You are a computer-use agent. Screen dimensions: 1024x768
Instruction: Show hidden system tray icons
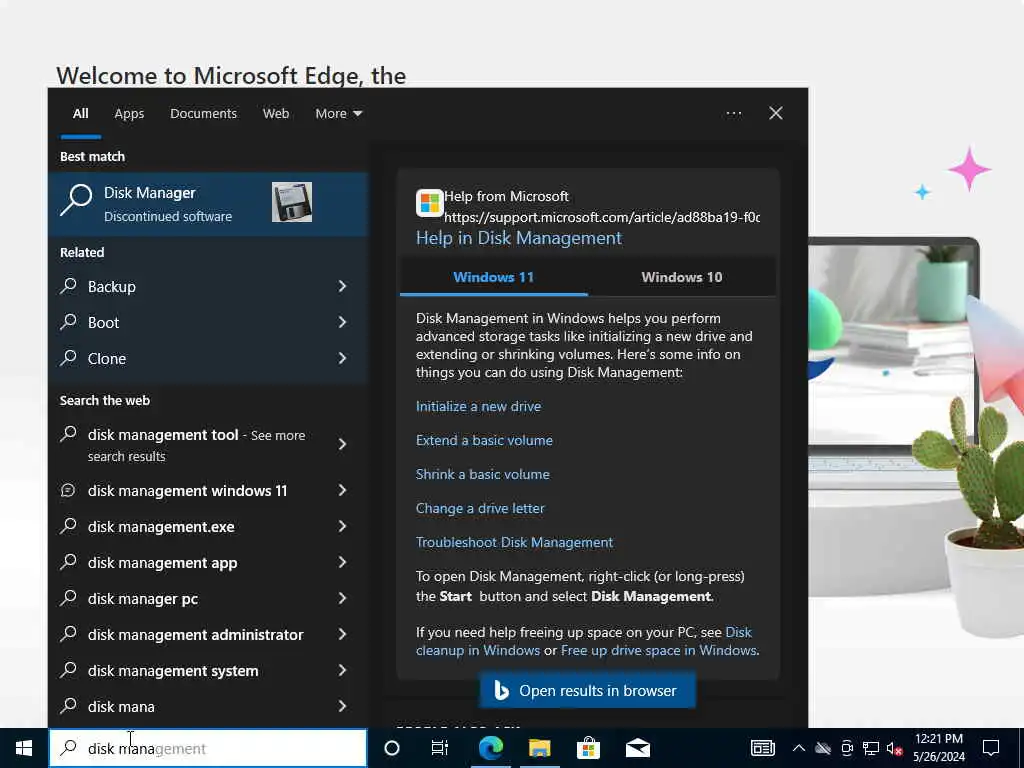(x=799, y=748)
